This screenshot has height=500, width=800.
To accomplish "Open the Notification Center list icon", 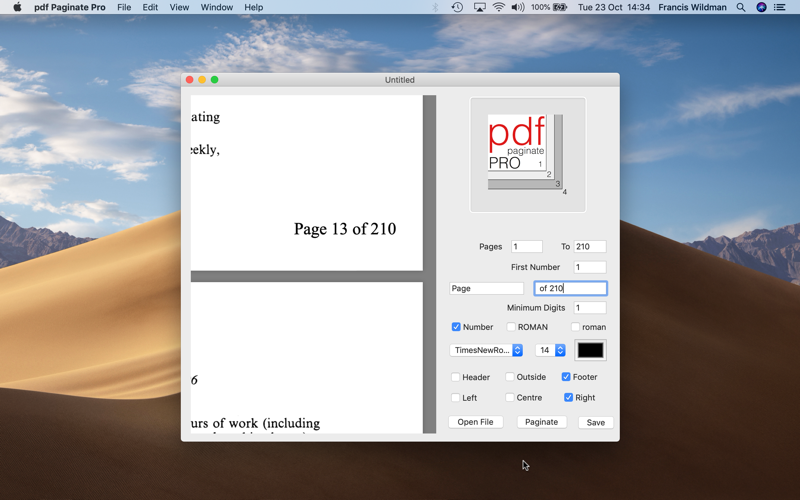I will [780, 7].
